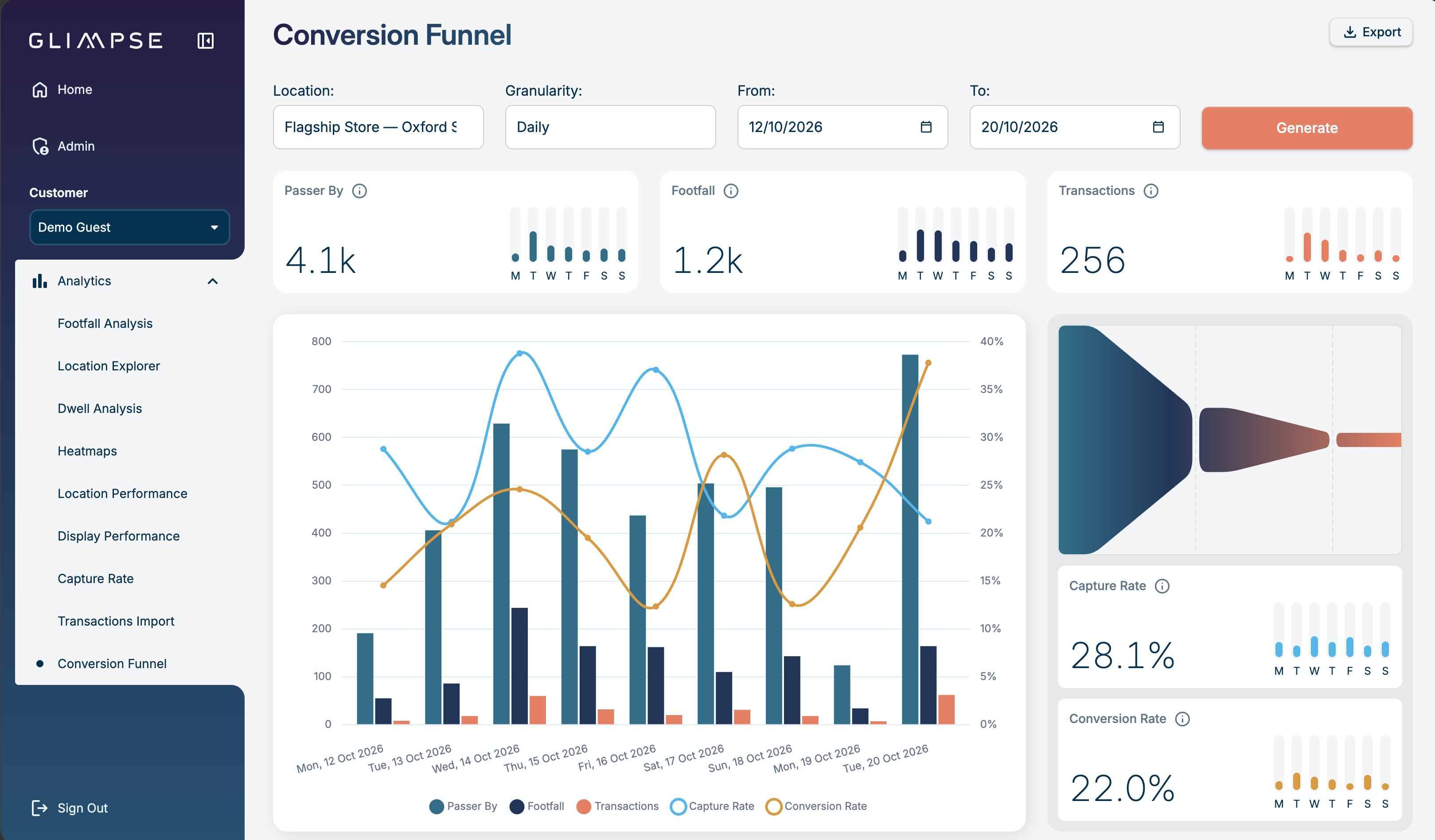Click the first funnel stage shape
Screen dimensions: 1435x840
pos(1125,440)
